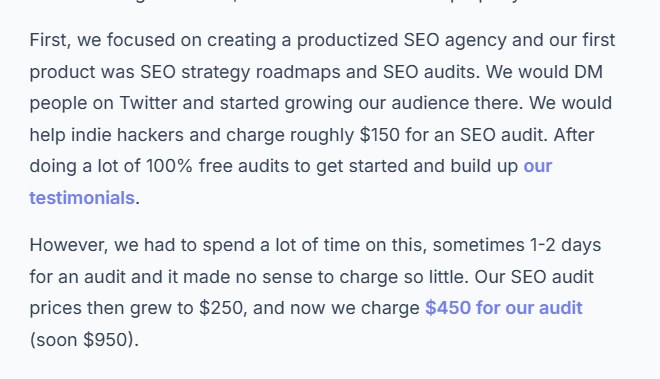This screenshot has height=379, width=660.
Task: Click the word "roadmaps" in the text
Action: [x=298, y=72]
